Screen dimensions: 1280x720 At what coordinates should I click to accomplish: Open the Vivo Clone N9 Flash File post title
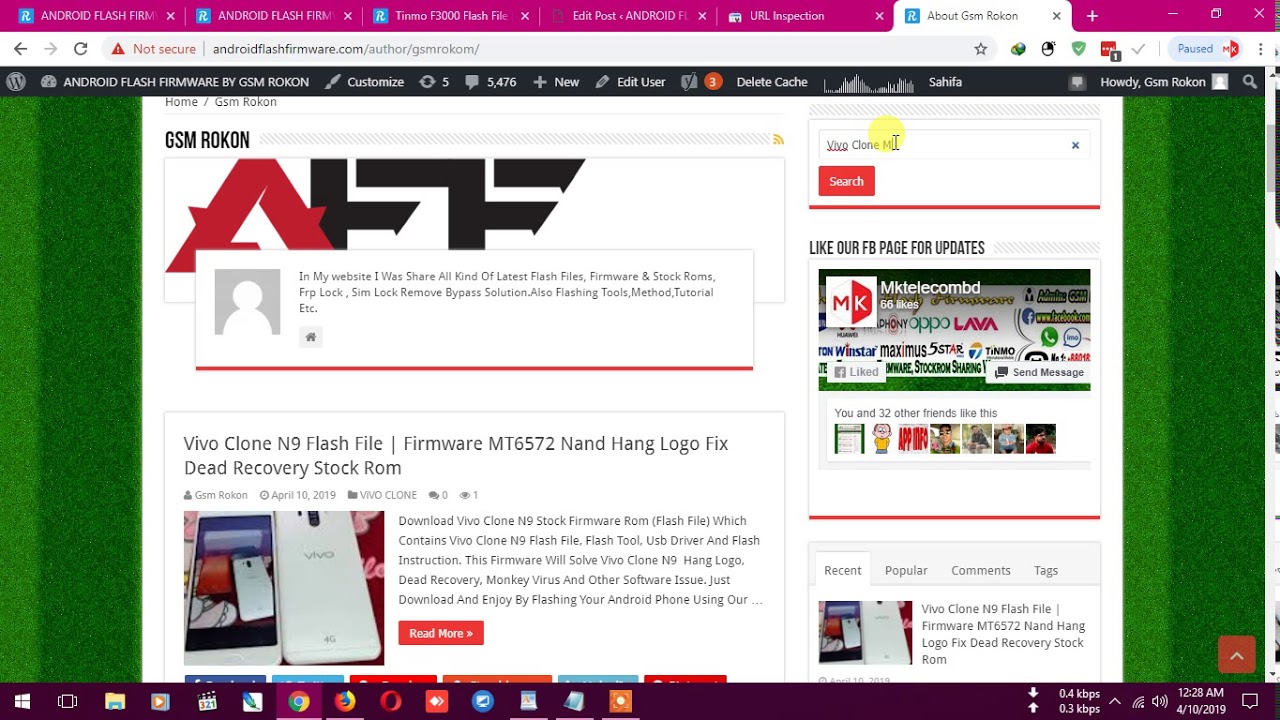tap(456, 455)
